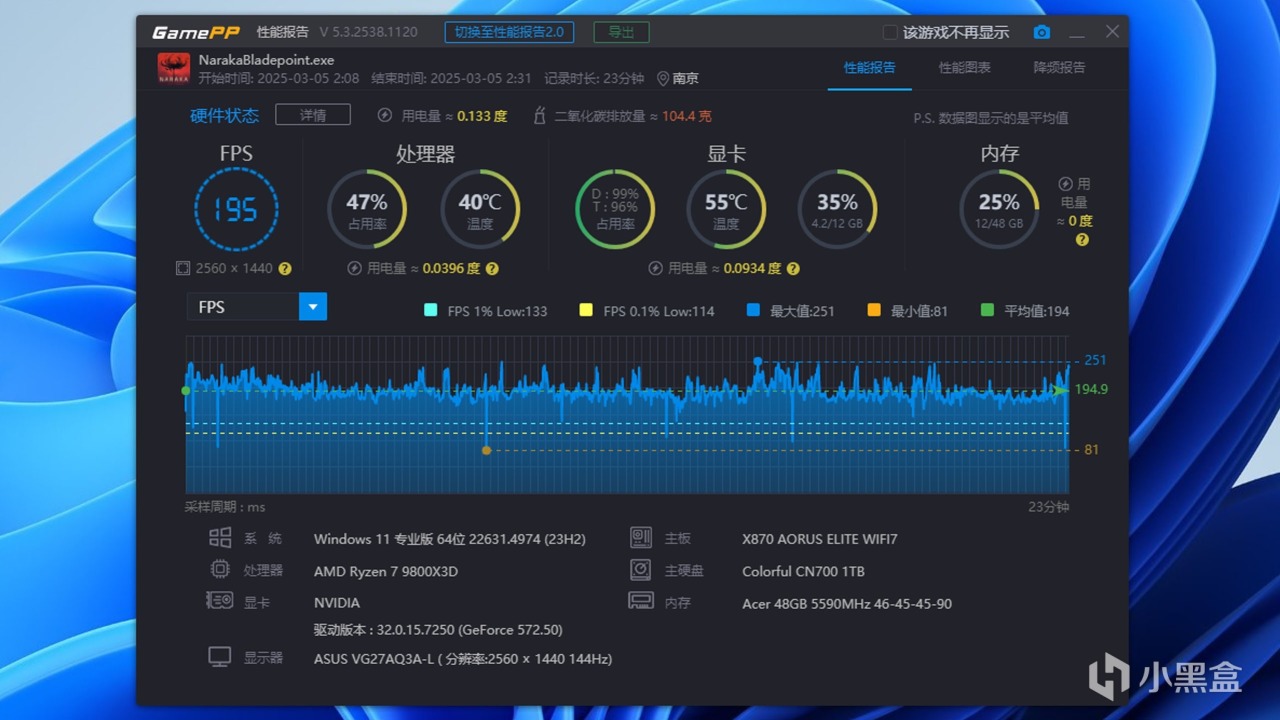Click the Naraka Bladepoint game icon
This screenshot has width=1280, height=720.
tap(174, 68)
